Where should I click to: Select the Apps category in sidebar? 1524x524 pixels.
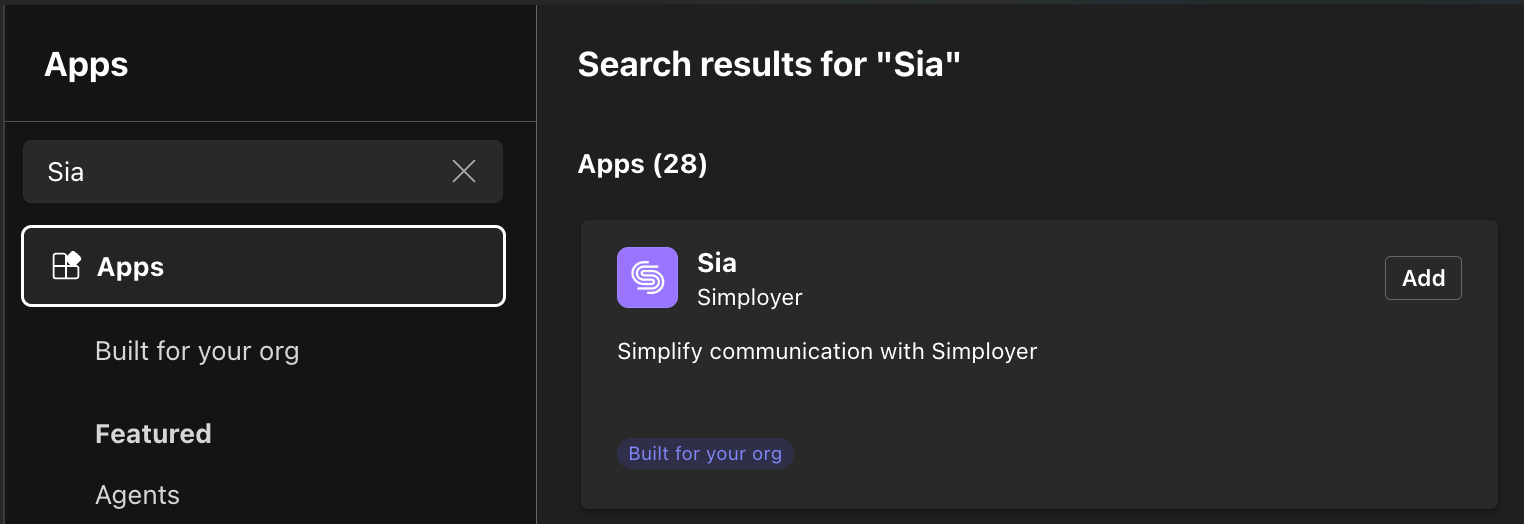point(263,266)
